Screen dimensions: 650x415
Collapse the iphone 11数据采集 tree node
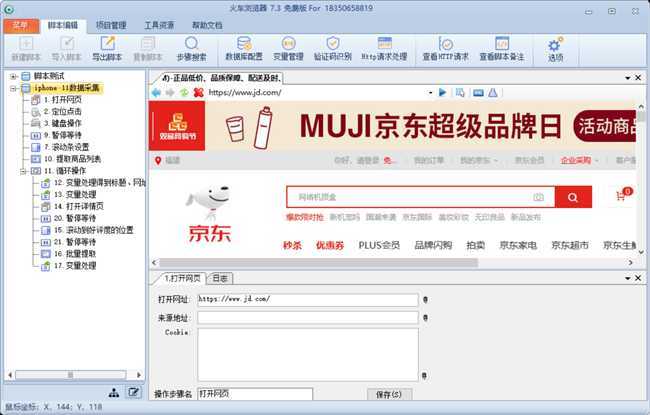[x=13, y=88]
